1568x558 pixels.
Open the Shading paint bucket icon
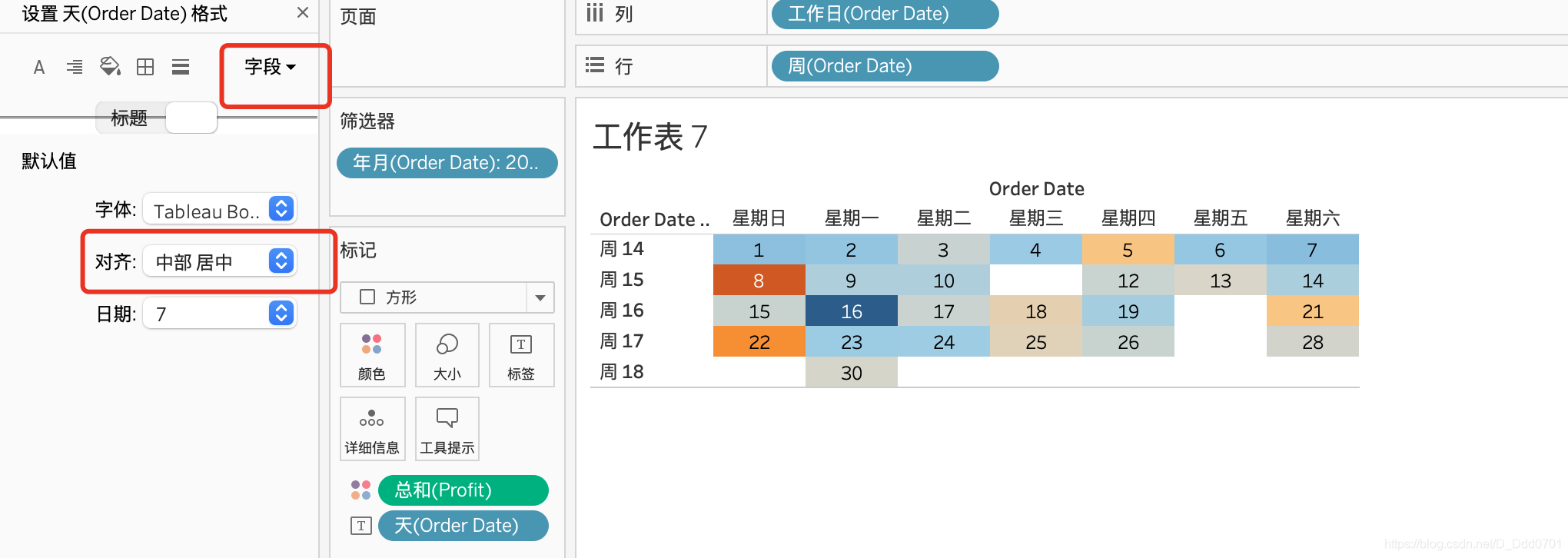click(110, 67)
